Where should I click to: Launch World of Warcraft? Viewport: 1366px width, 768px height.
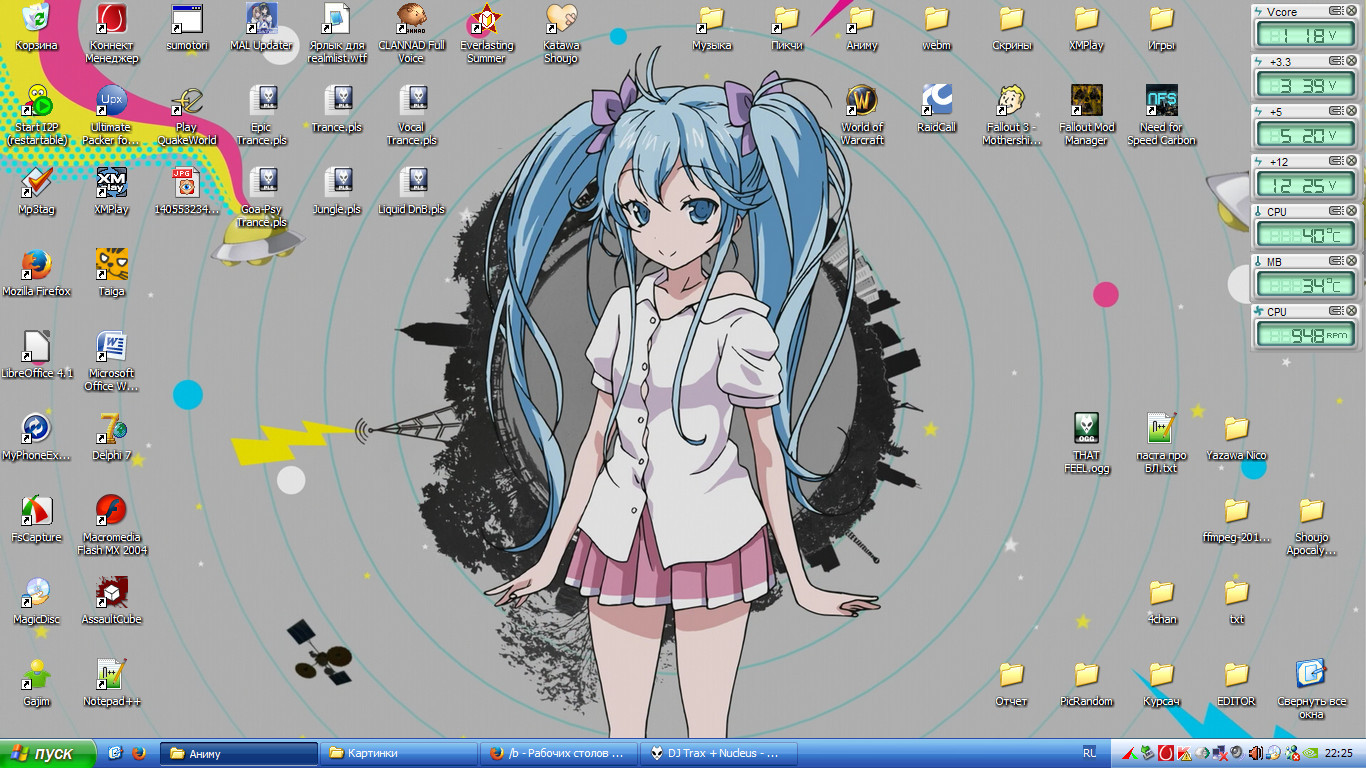pyautogui.click(x=862, y=115)
